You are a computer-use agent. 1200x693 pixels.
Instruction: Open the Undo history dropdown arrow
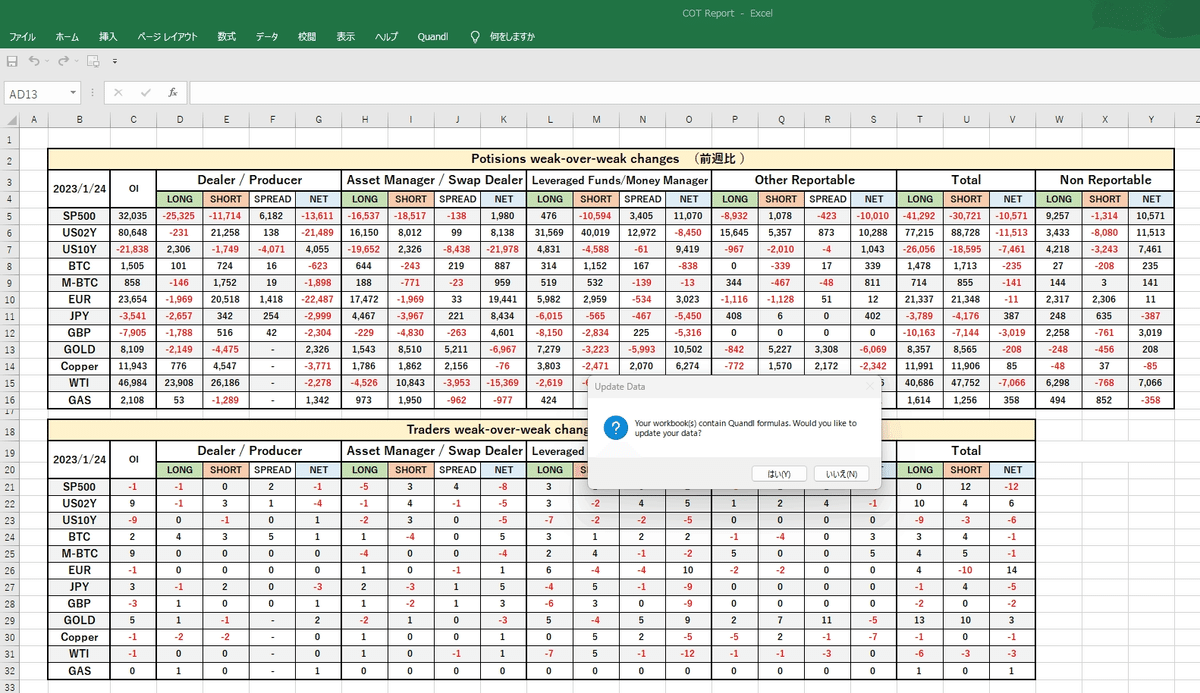coord(47,61)
